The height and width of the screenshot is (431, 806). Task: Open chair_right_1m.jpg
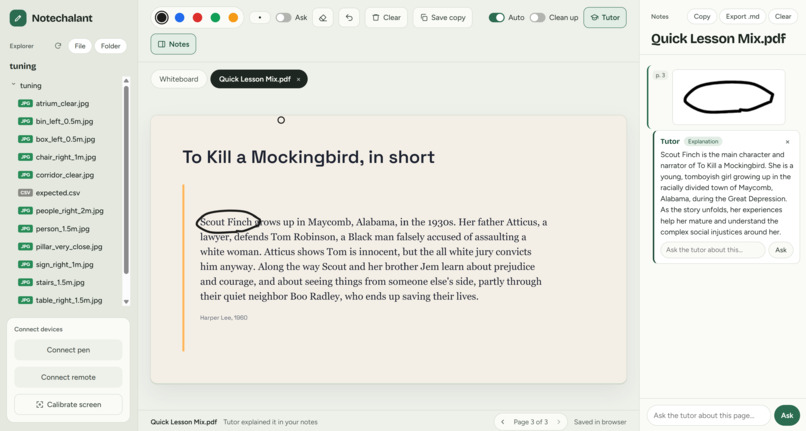(x=66, y=157)
